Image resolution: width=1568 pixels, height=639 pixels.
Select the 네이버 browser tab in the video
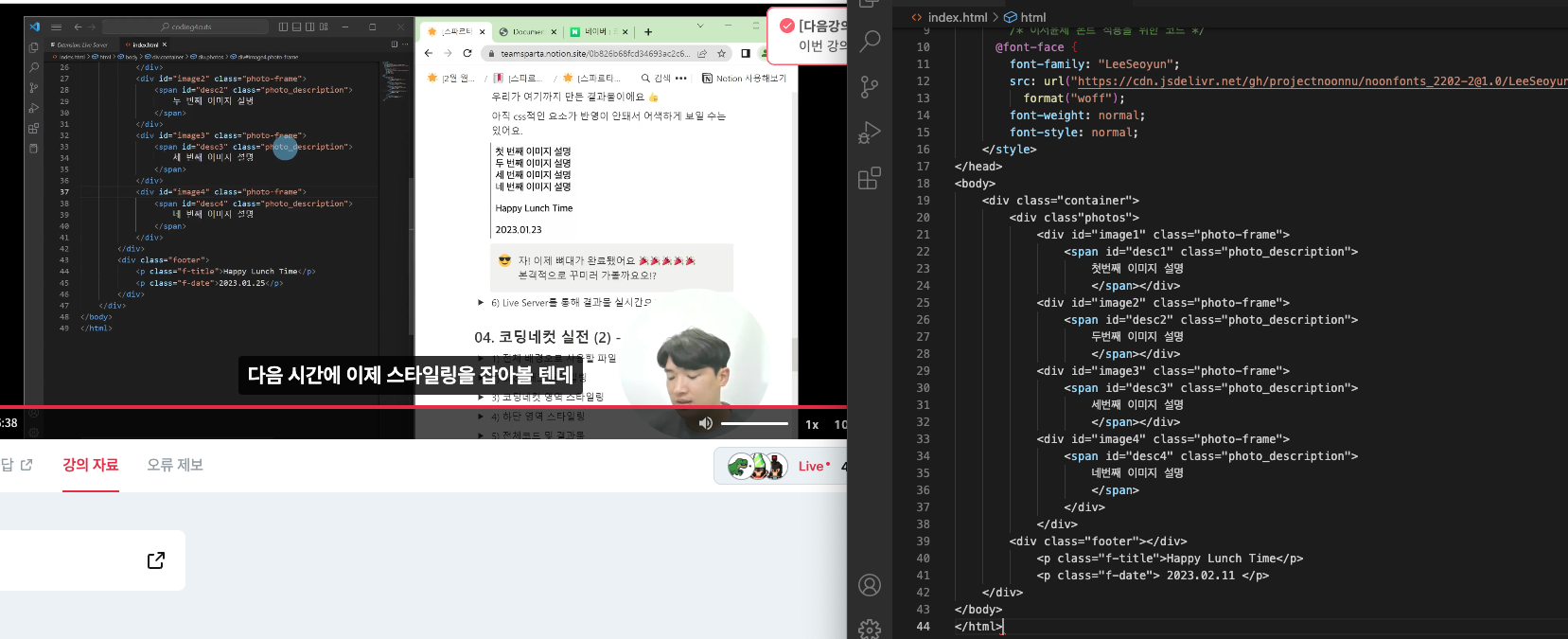click(x=599, y=31)
